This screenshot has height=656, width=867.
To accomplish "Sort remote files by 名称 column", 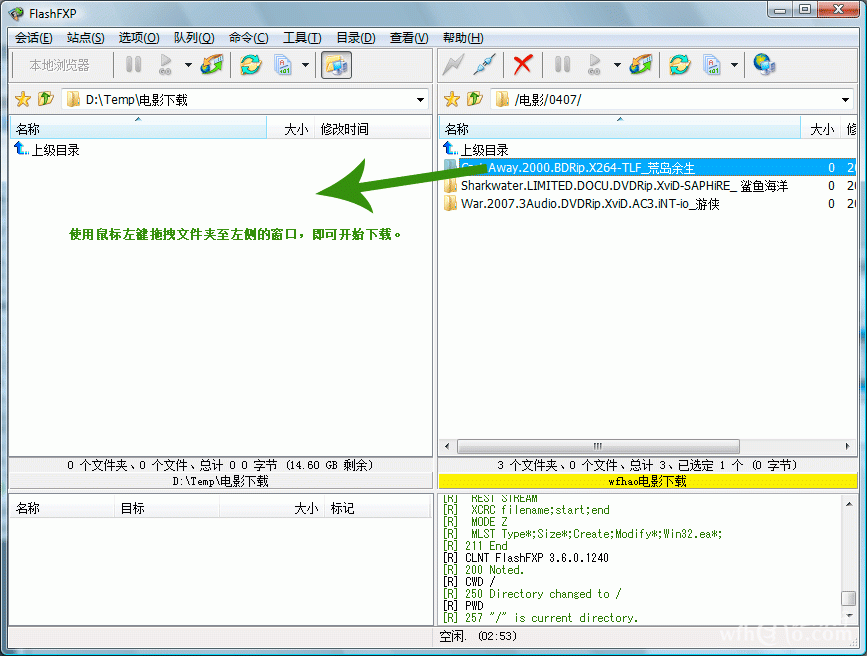I will [620, 128].
